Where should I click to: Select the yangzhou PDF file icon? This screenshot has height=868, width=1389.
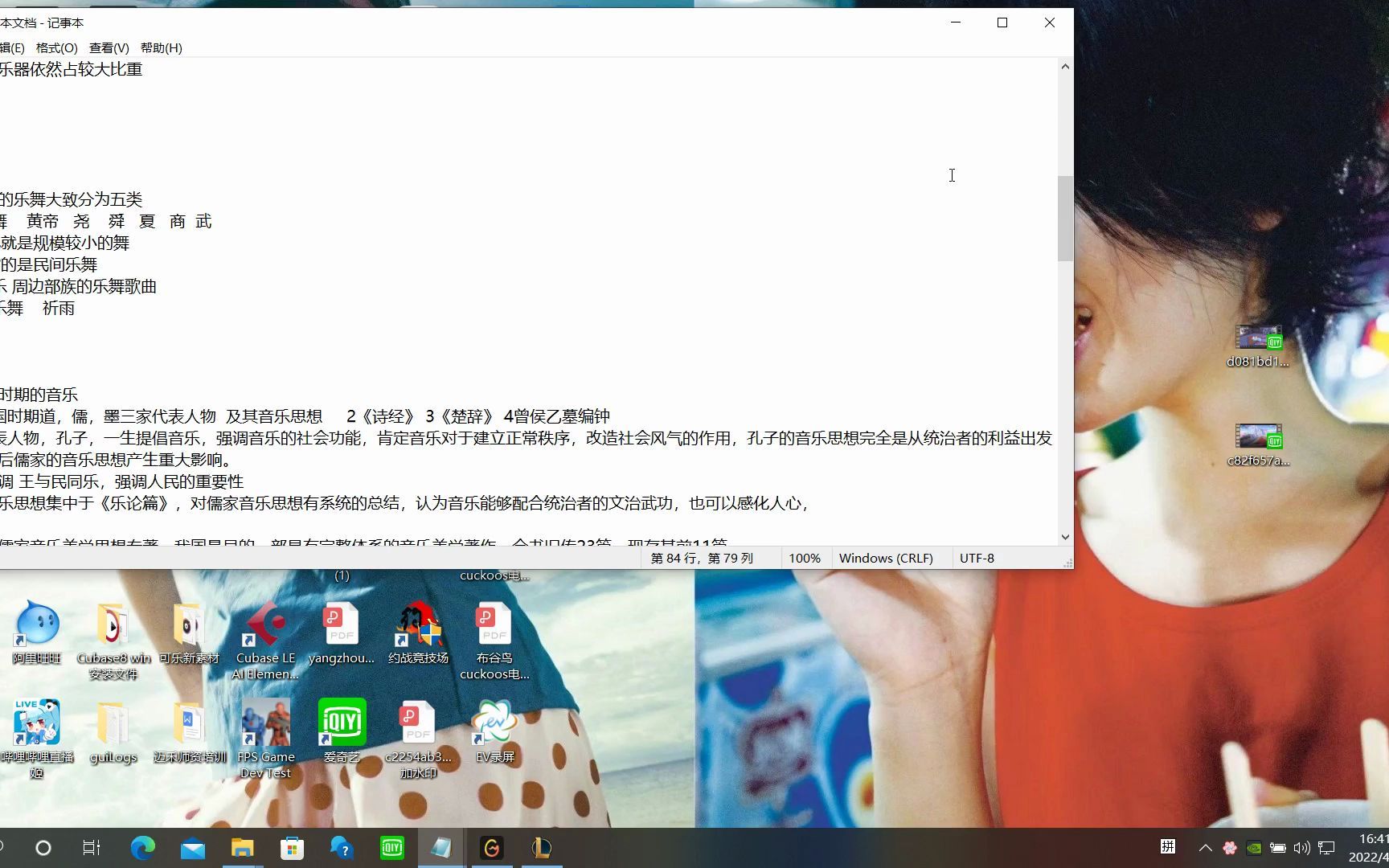point(342,633)
